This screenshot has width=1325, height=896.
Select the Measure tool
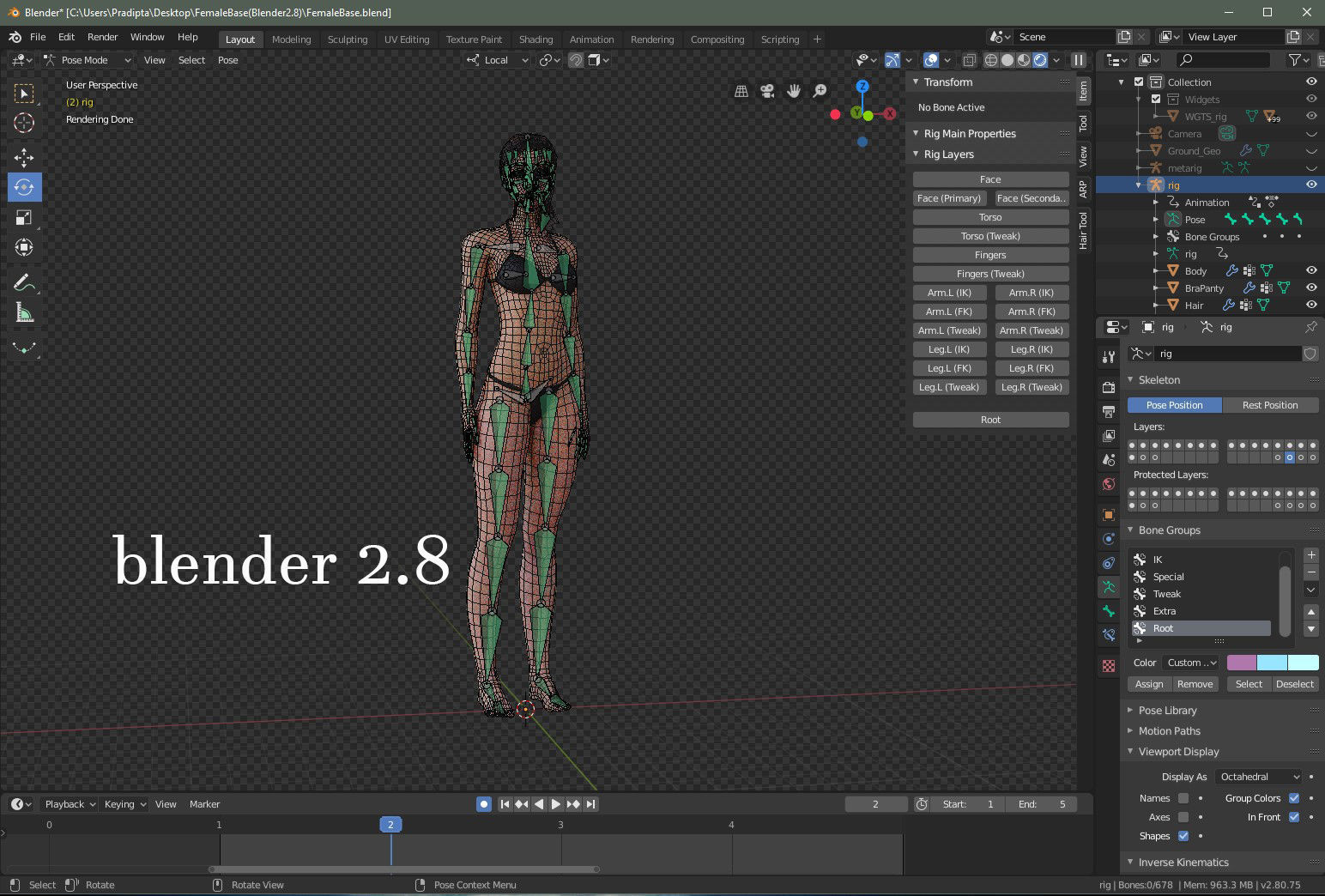tap(24, 313)
